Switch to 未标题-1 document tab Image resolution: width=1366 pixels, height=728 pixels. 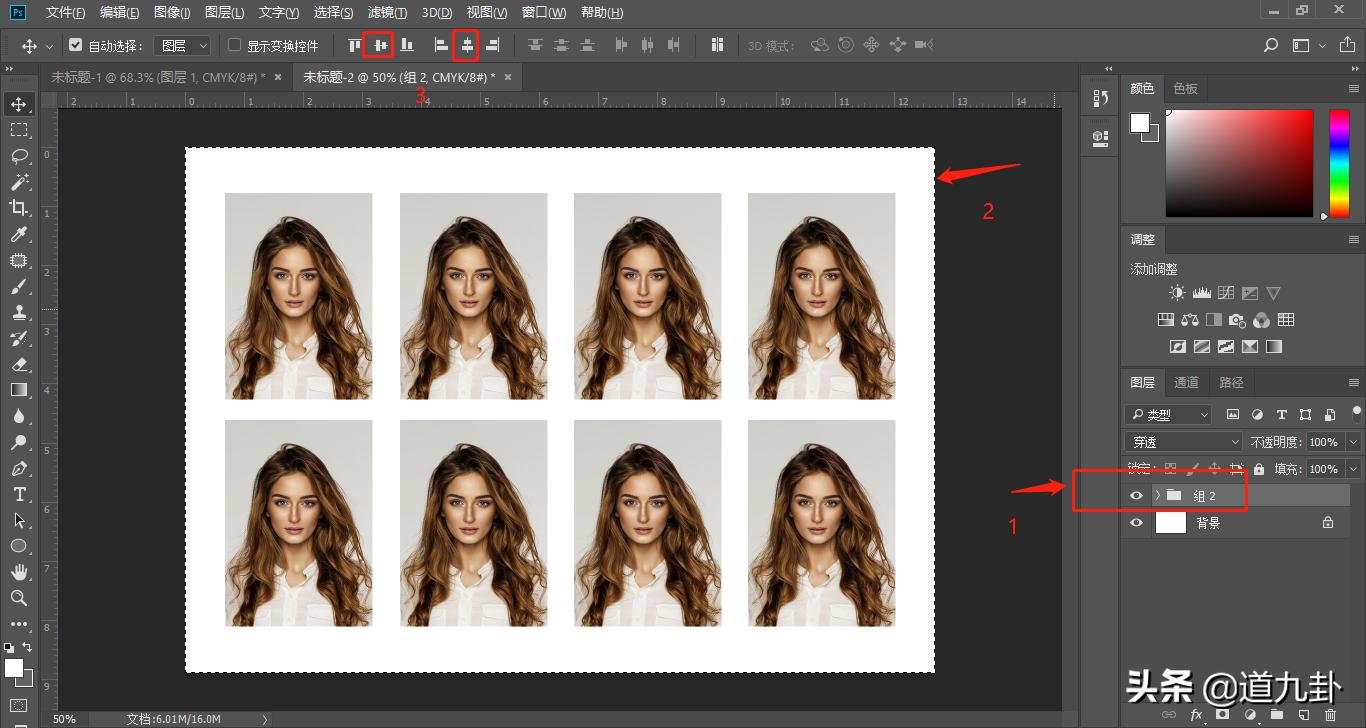[158, 77]
